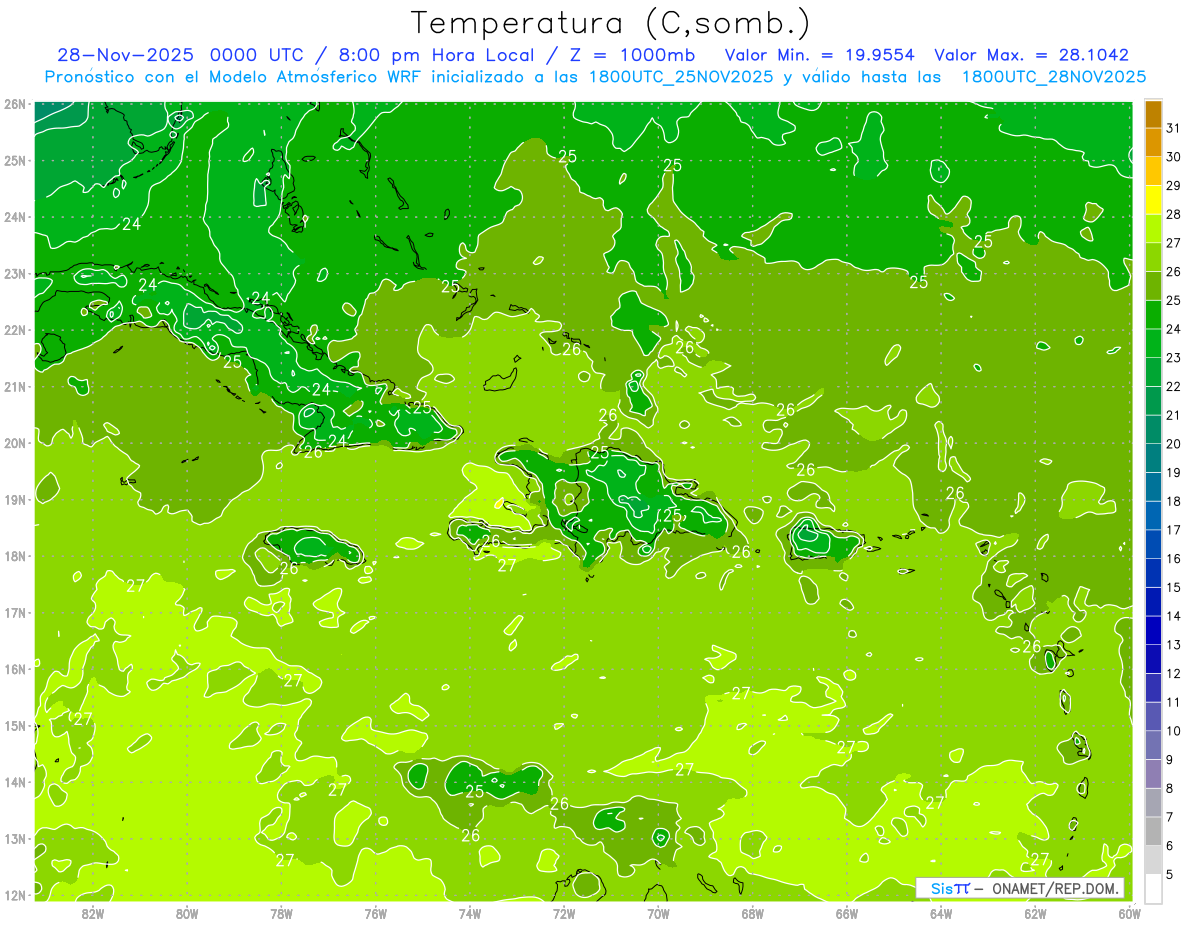Click the 20N latitude axis label
Screen dimensions: 1200x927
(14, 443)
